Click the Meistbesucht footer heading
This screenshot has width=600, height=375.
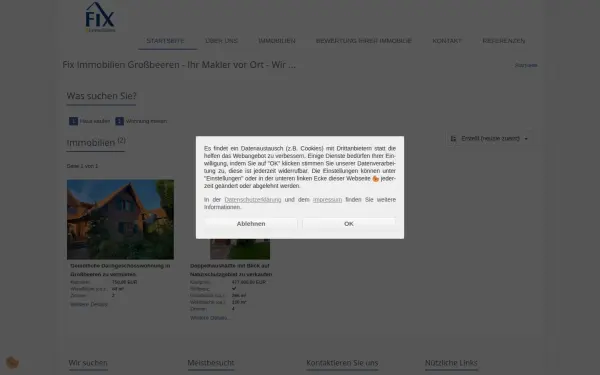coord(211,363)
